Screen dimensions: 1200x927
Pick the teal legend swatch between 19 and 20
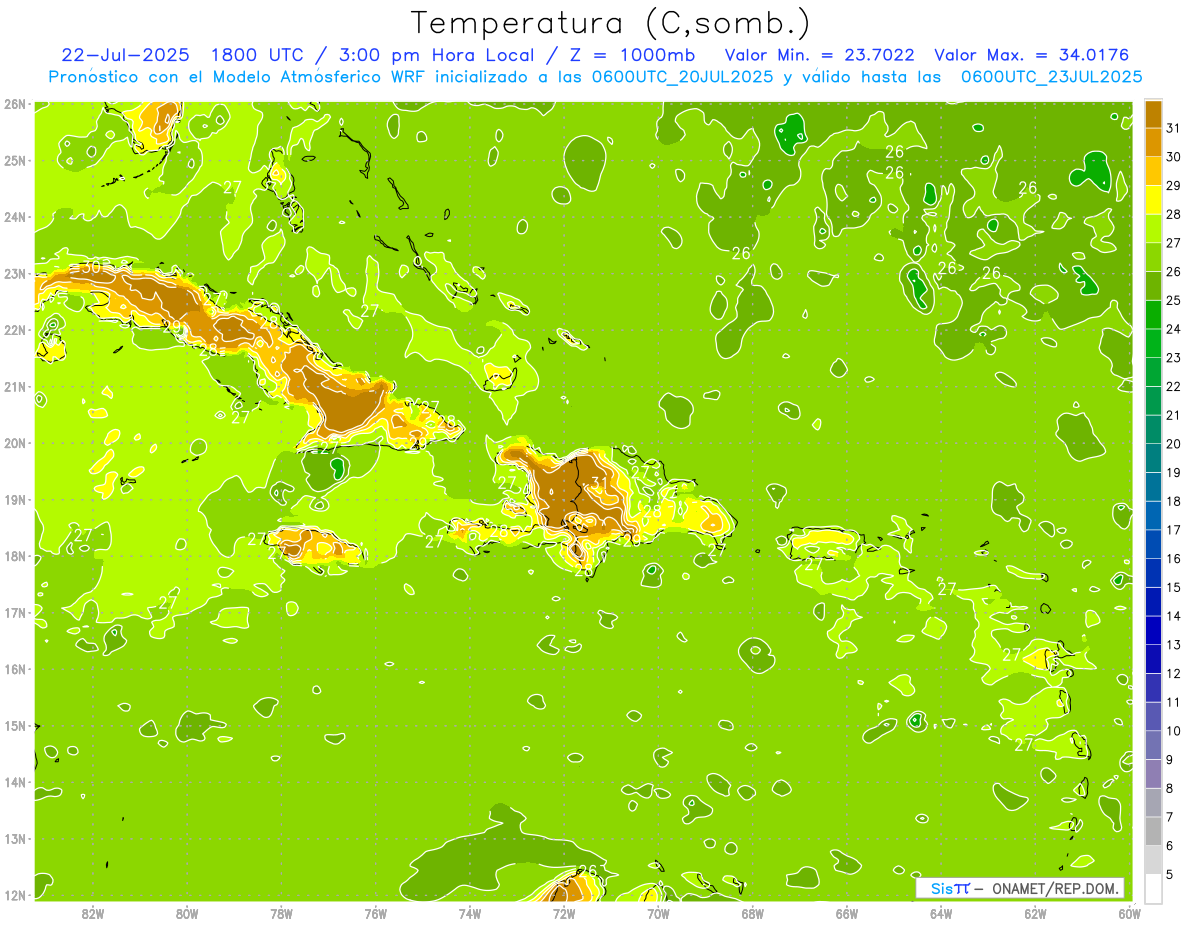click(x=1154, y=458)
